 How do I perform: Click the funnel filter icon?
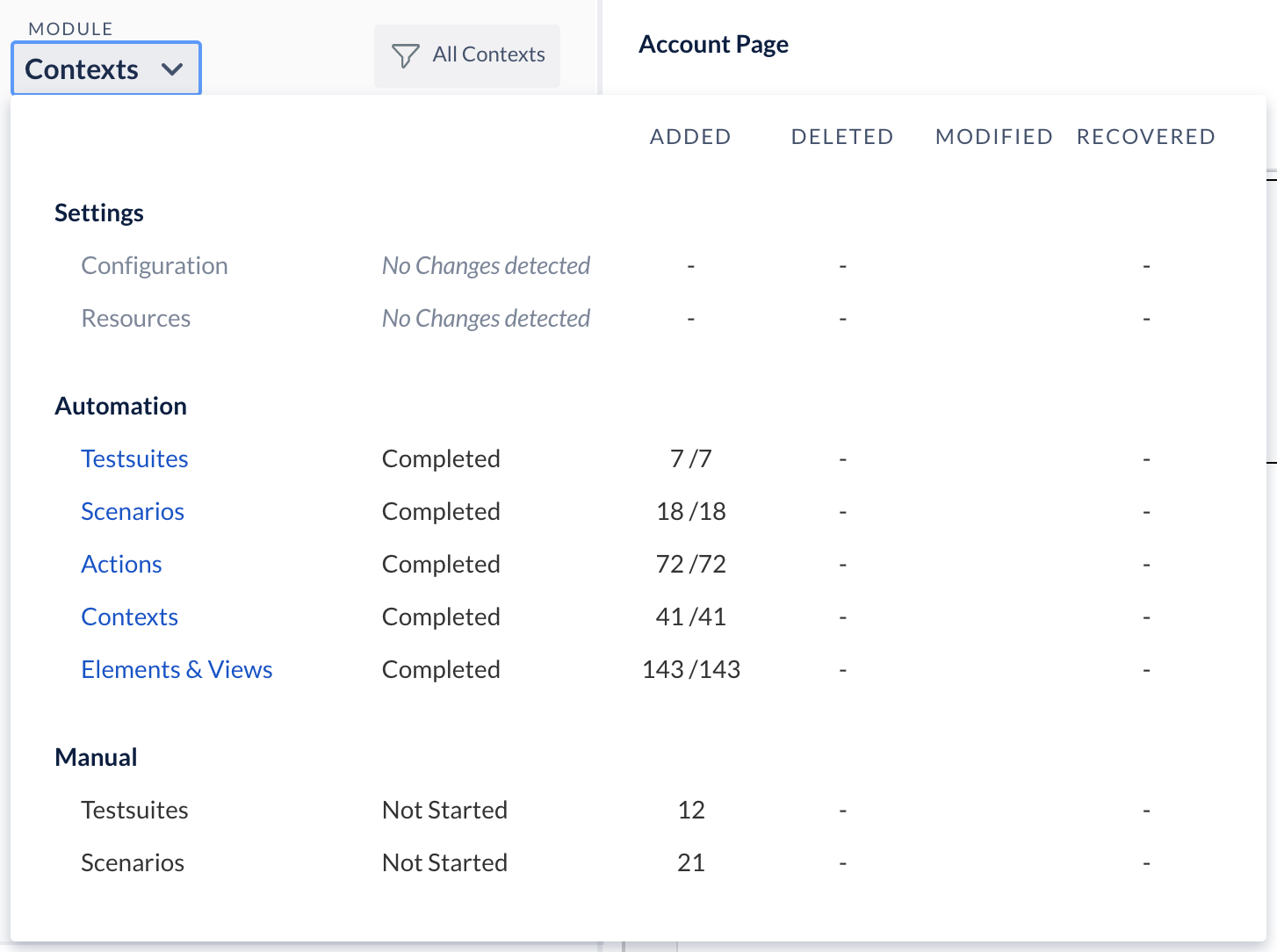click(x=405, y=55)
